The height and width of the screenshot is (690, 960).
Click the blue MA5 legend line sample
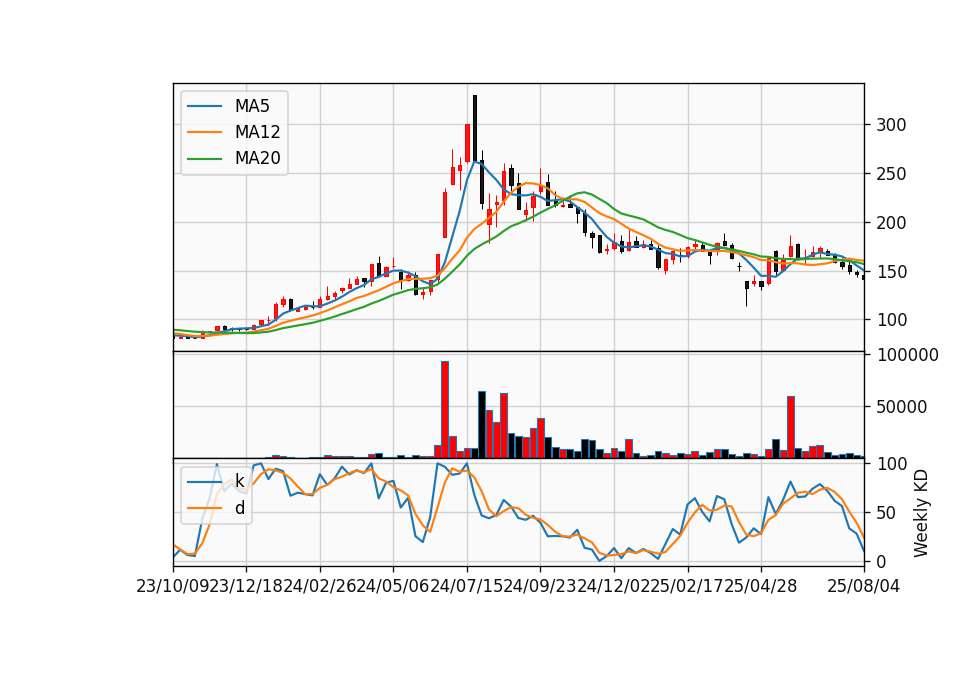[204, 107]
